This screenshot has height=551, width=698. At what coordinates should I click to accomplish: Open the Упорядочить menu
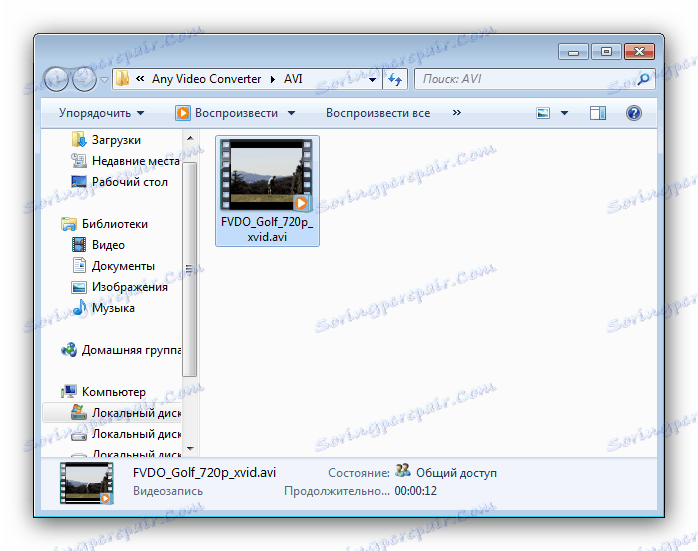(x=101, y=113)
